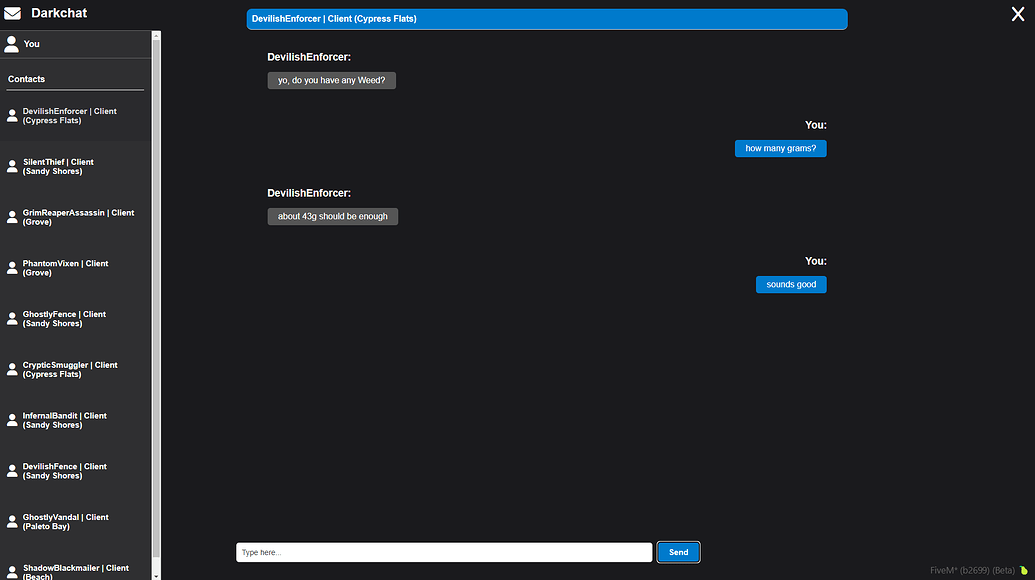Open chat with DevilishEnforcer (Cypress Flats)
The image size is (1035, 580).
[75, 115]
